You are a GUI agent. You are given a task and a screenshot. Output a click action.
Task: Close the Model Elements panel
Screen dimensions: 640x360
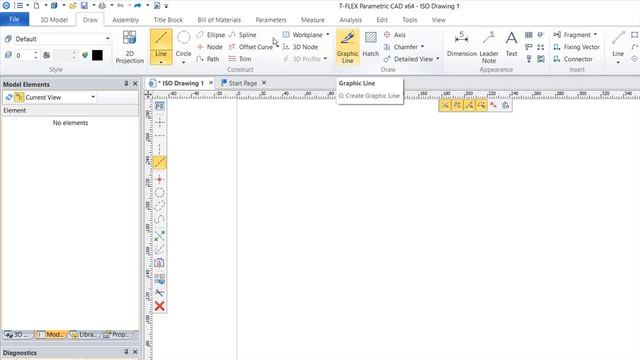(x=135, y=84)
